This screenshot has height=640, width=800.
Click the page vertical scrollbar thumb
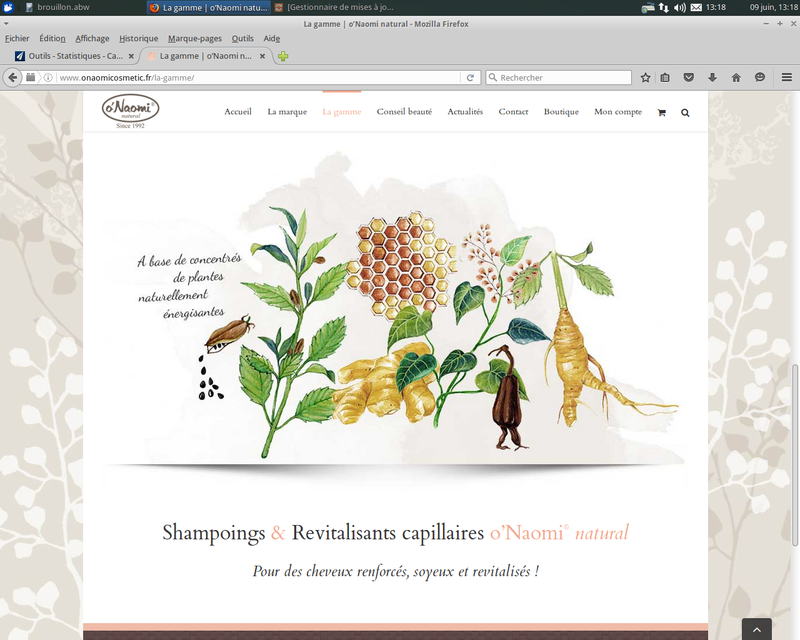795,455
